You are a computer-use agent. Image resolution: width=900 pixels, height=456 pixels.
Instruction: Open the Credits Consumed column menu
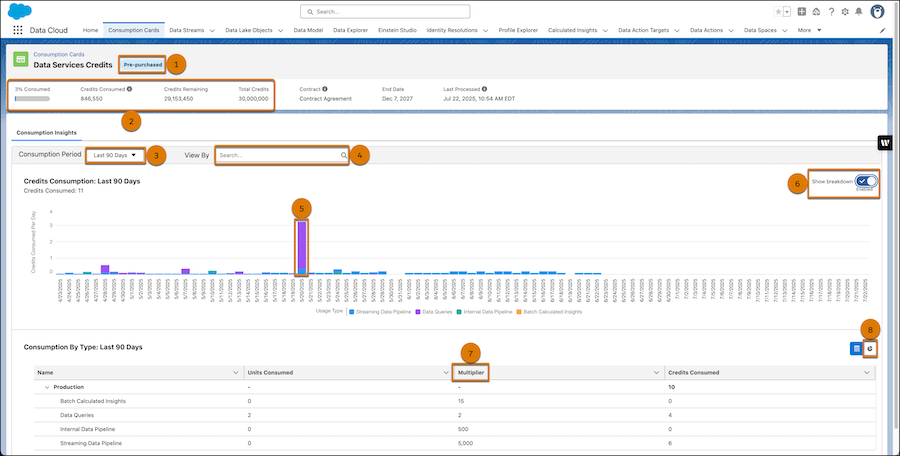tap(867, 373)
